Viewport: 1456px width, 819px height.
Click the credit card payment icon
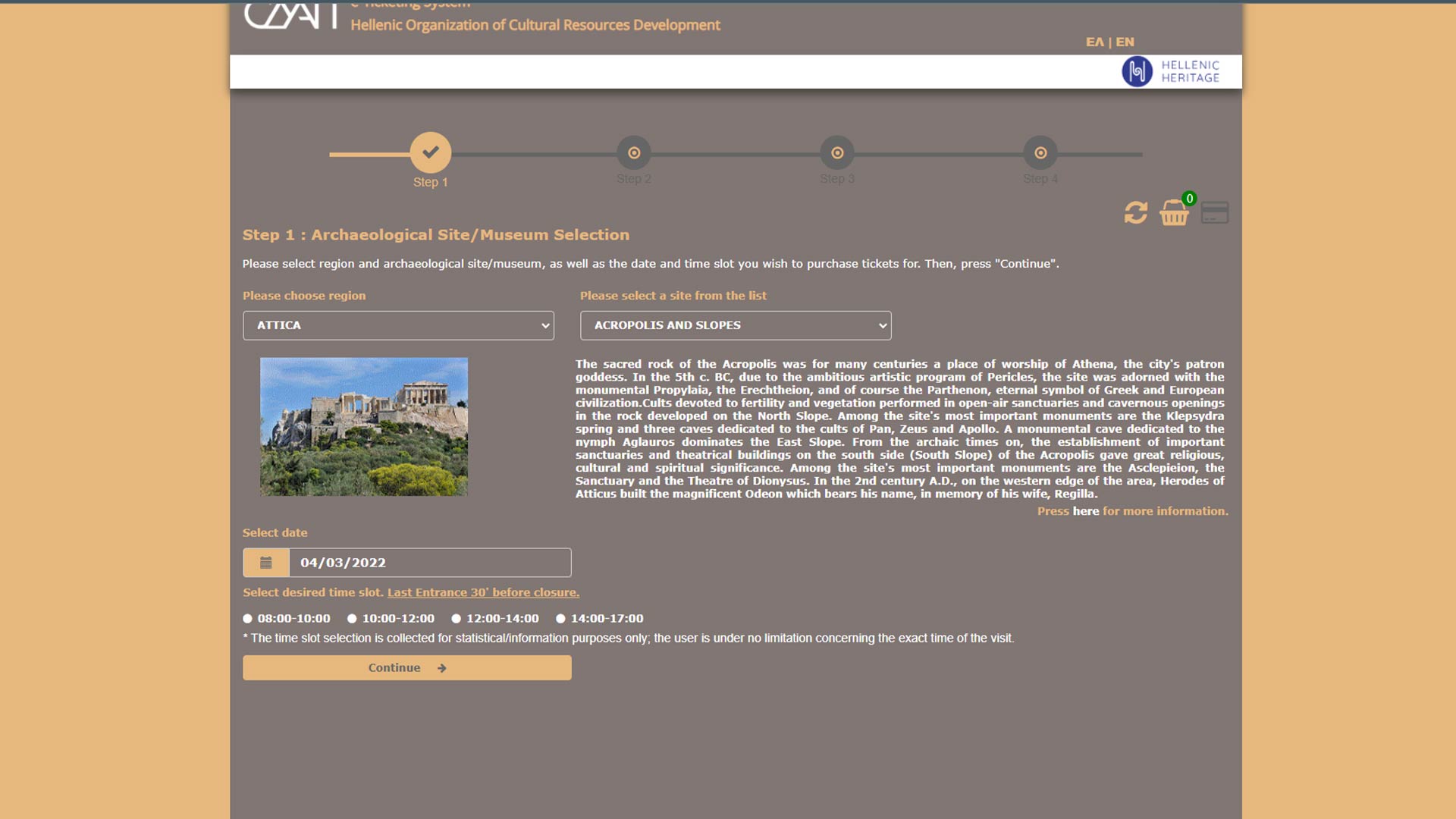tap(1214, 213)
